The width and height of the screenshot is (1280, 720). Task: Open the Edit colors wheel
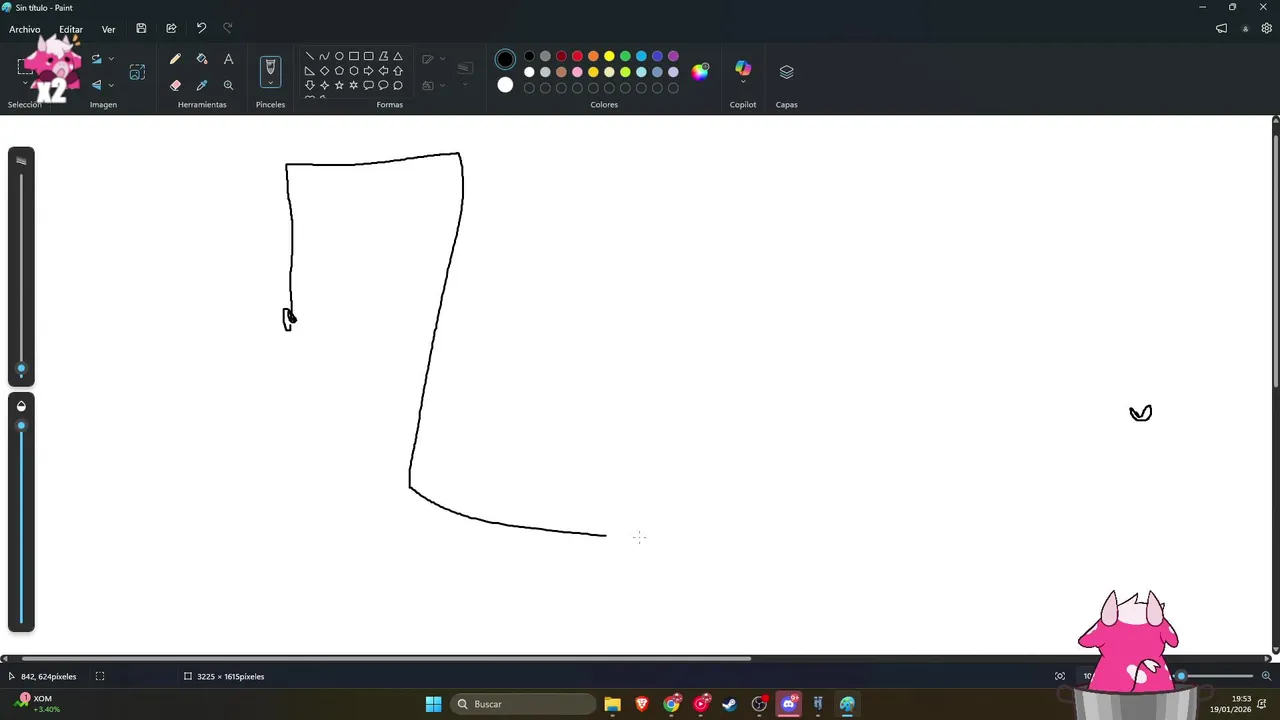coord(700,71)
